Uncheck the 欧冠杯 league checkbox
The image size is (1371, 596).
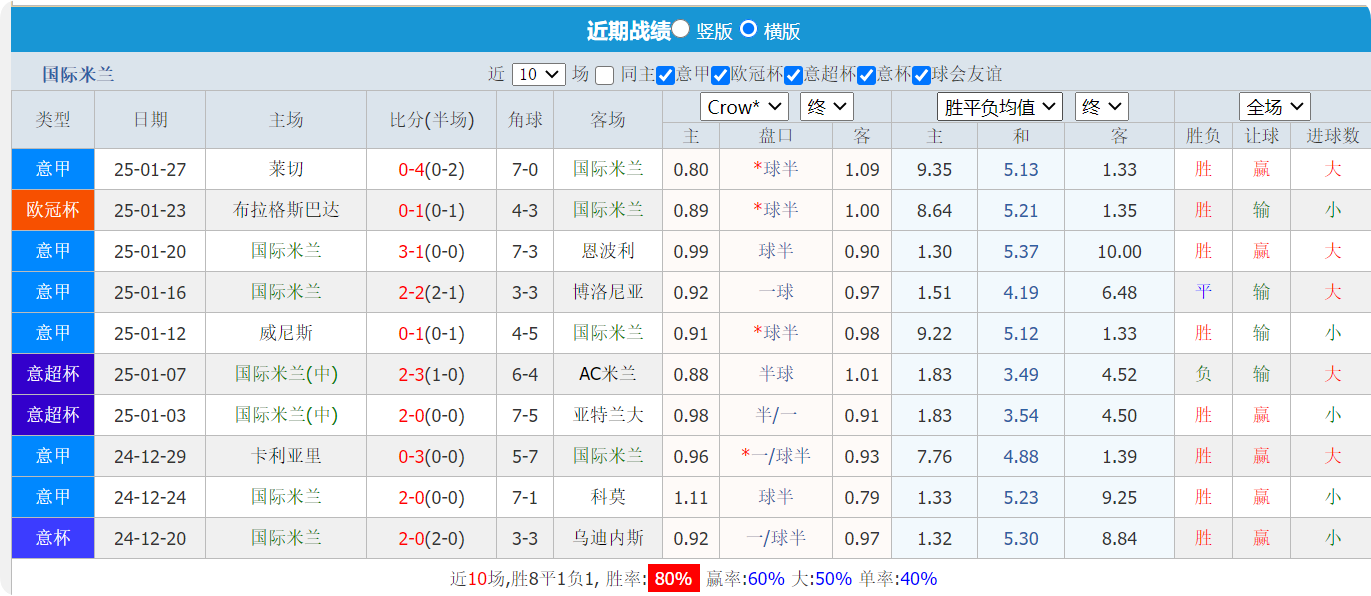click(720, 74)
